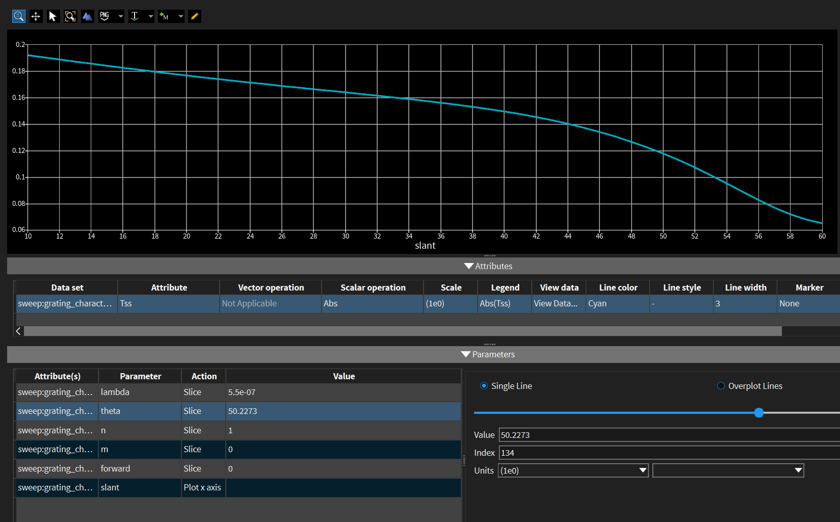The width and height of the screenshot is (840, 522).
Task: Click the attributes table horizontal scrollbar
Action: [x=402, y=331]
